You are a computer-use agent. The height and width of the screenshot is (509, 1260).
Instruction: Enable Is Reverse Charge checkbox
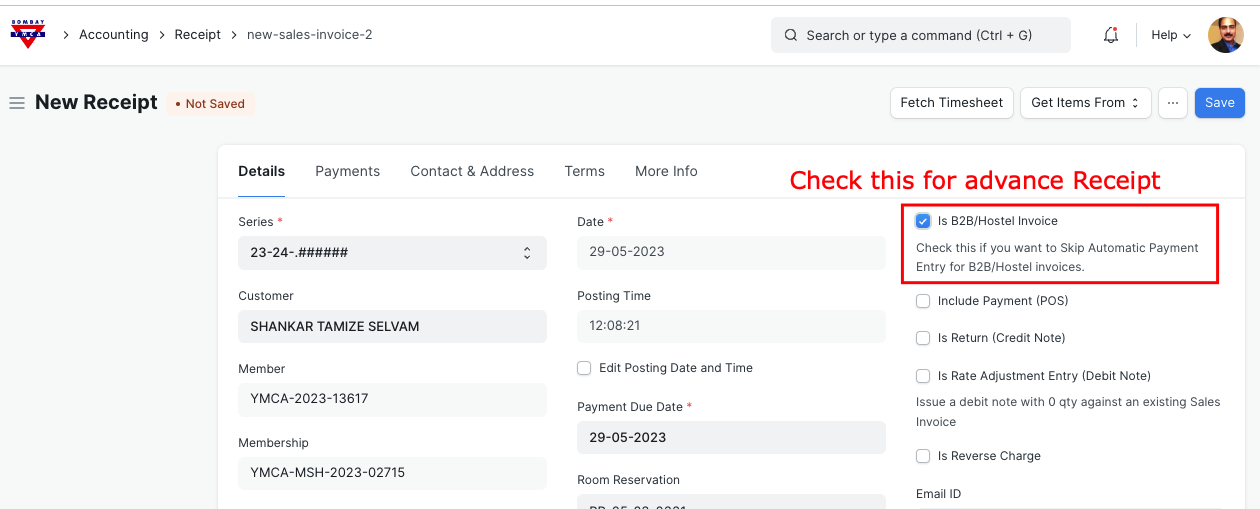[x=923, y=456]
